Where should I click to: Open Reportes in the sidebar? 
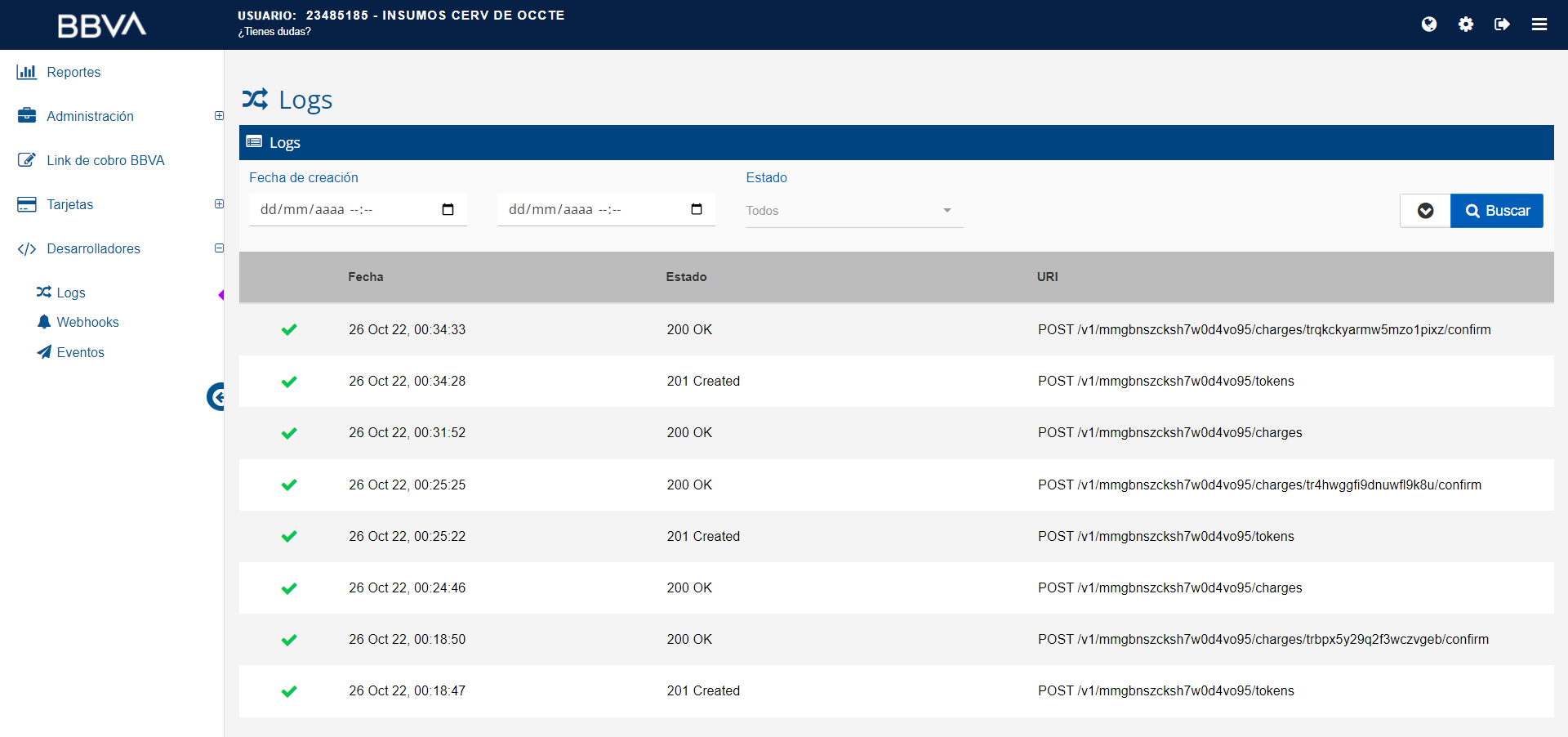coord(73,72)
